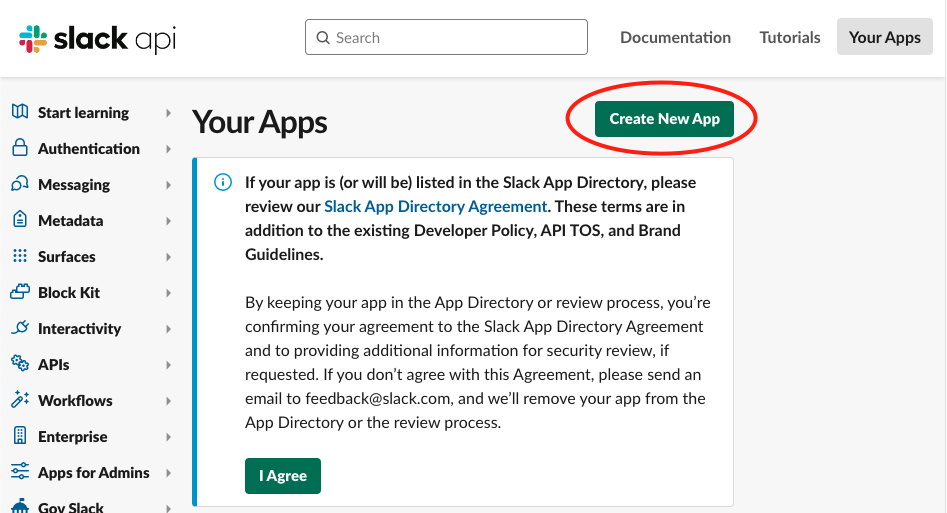Click the search magnifier icon
Image resolution: width=947 pixels, height=513 pixels.
point(323,37)
